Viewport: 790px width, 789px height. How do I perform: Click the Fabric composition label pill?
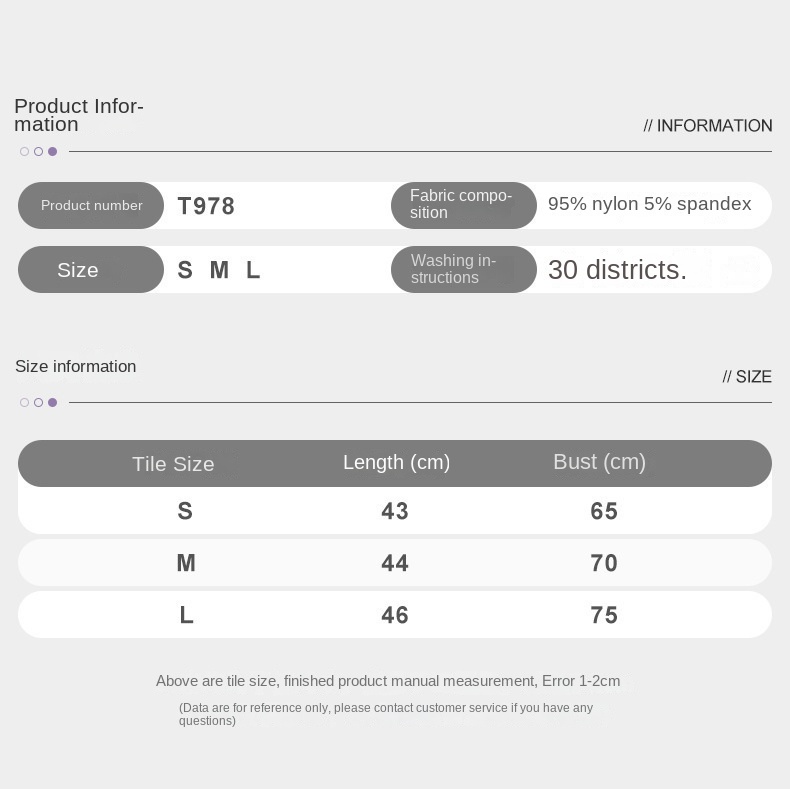pyautogui.click(x=464, y=205)
